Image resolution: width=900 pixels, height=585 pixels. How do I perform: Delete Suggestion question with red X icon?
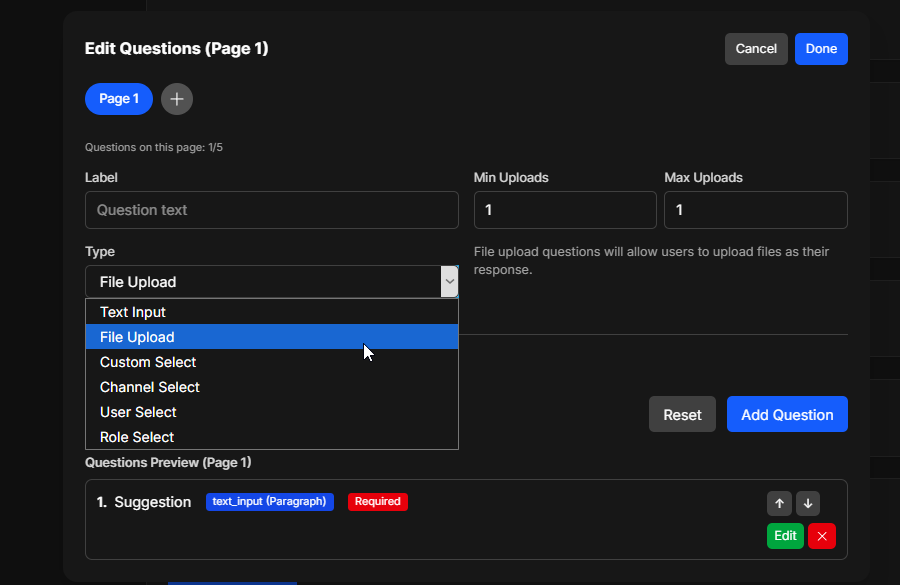[822, 536]
